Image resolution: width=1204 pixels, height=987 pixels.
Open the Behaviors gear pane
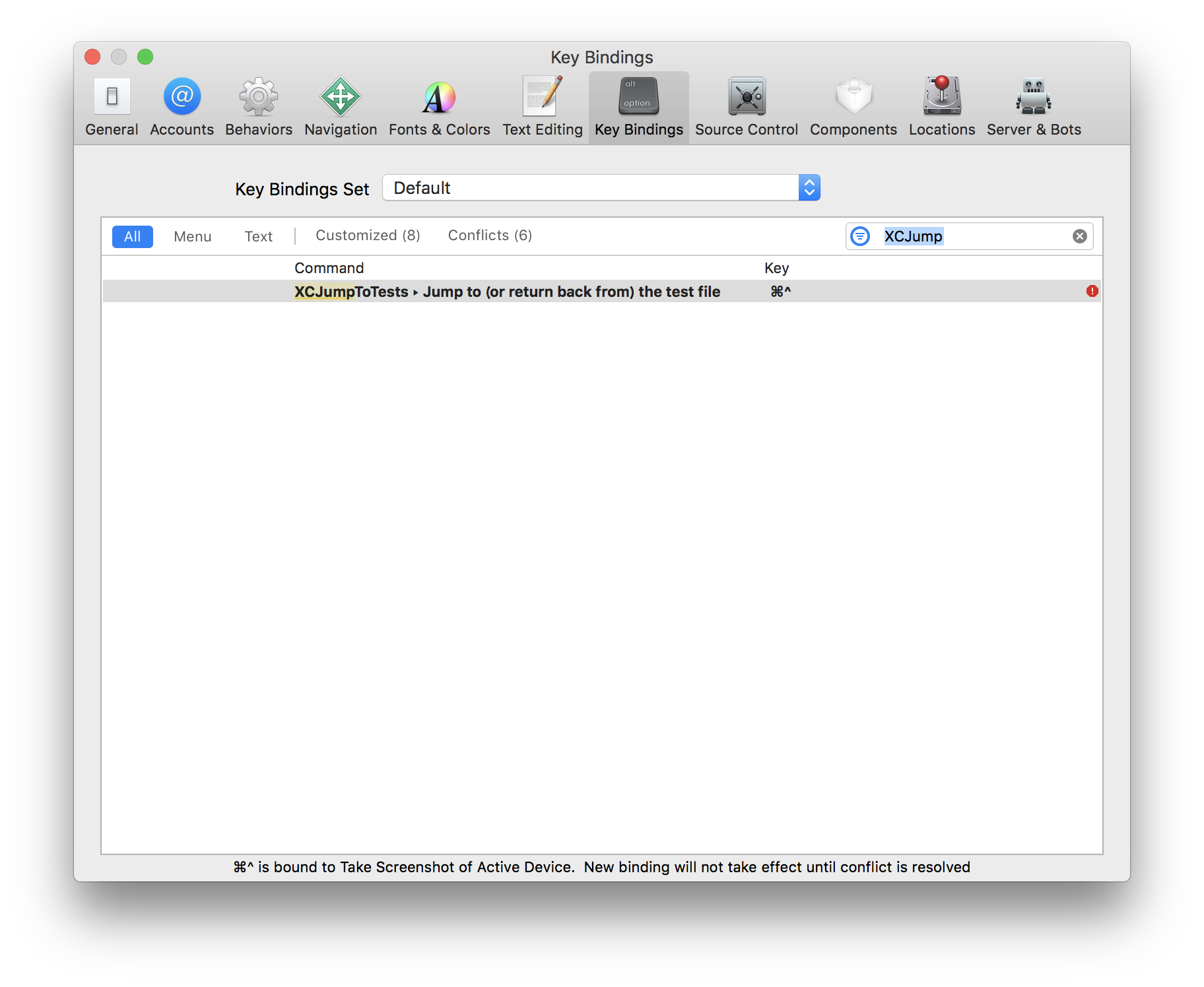pyautogui.click(x=259, y=108)
